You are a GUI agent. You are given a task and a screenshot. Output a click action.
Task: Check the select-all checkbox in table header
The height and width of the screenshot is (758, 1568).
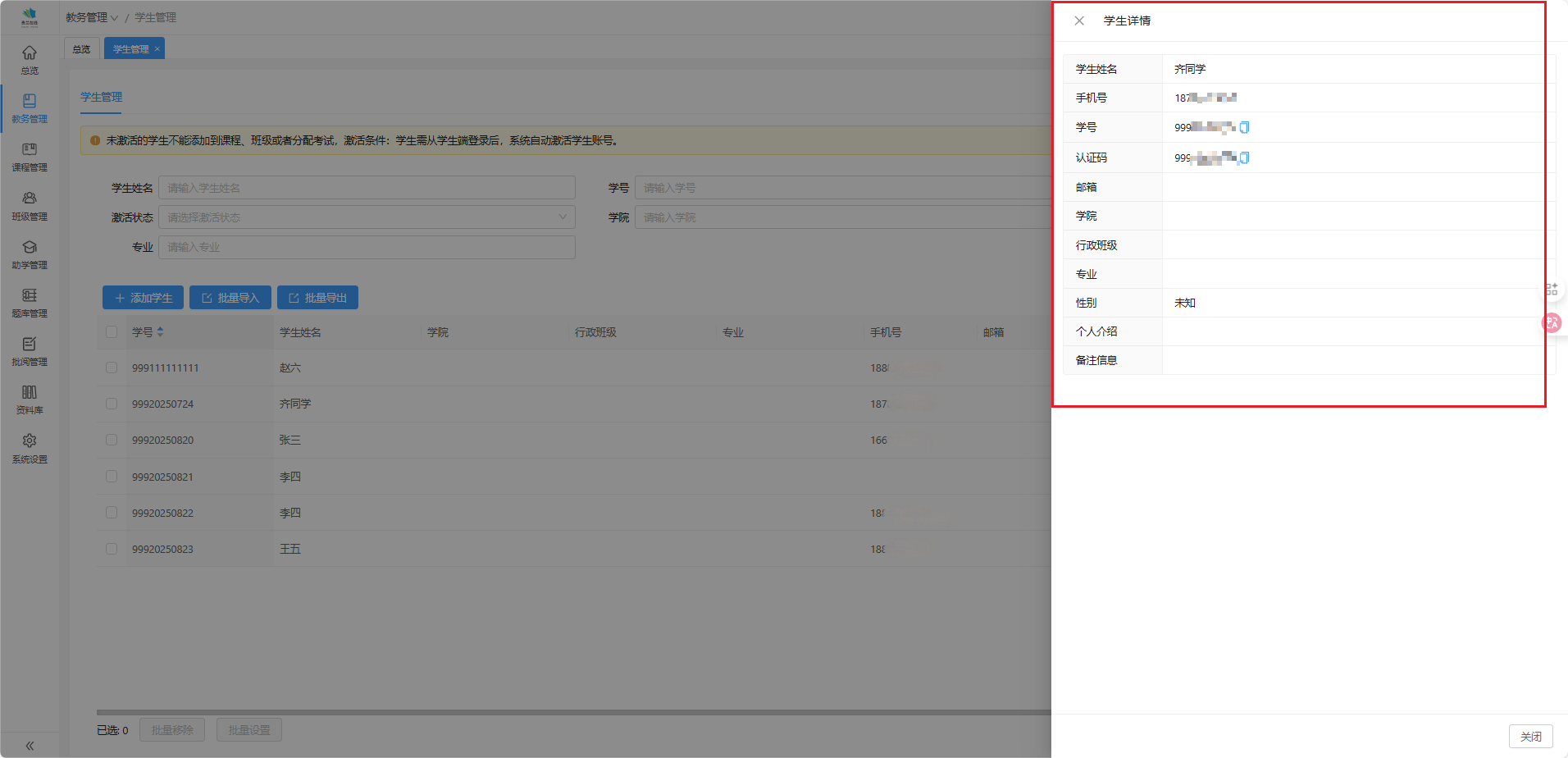pyautogui.click(x=112, y=332)
